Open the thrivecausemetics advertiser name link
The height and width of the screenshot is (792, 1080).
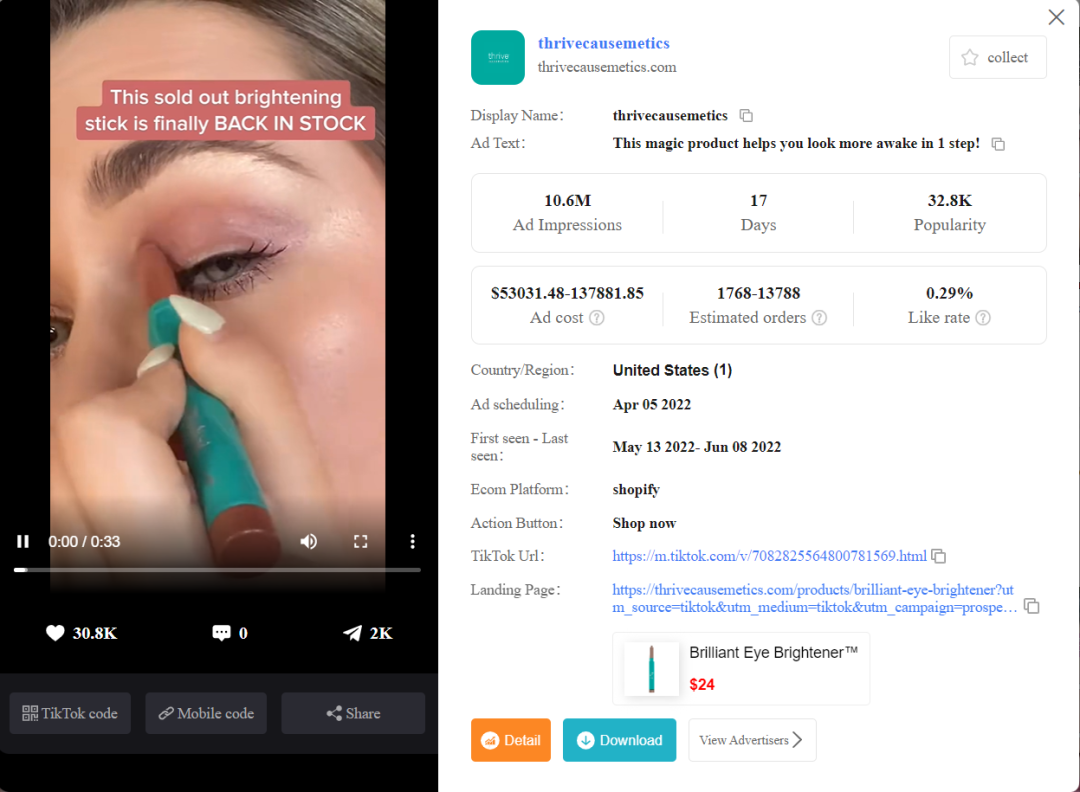click(x=603, y=43)
